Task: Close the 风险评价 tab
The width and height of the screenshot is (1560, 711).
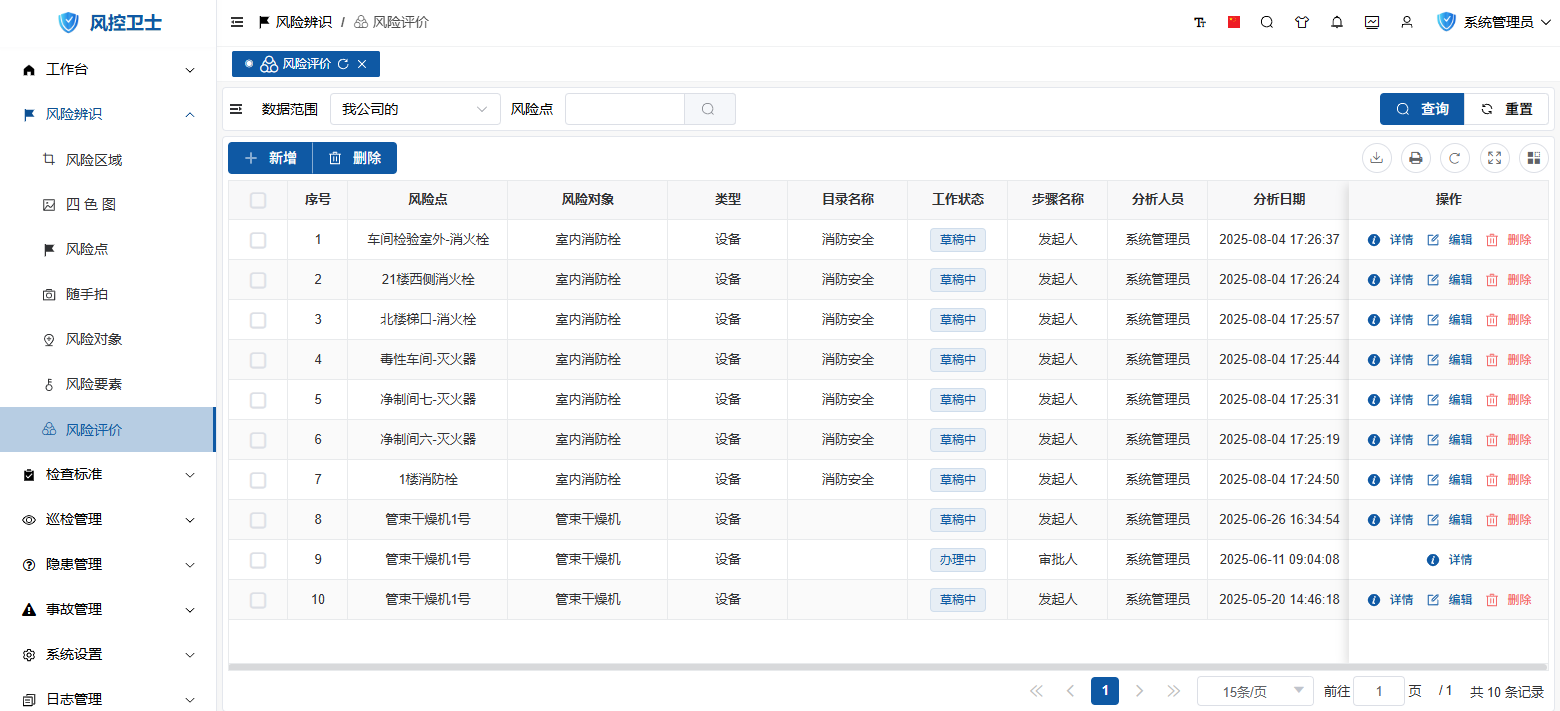Action: tap(362, 64)
